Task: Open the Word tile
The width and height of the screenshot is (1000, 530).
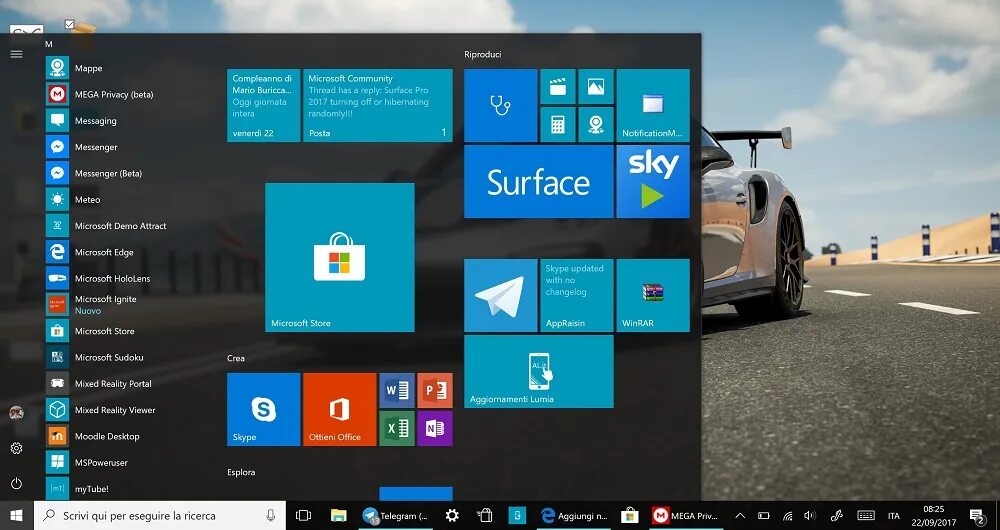Action: (x=397, y=390)
